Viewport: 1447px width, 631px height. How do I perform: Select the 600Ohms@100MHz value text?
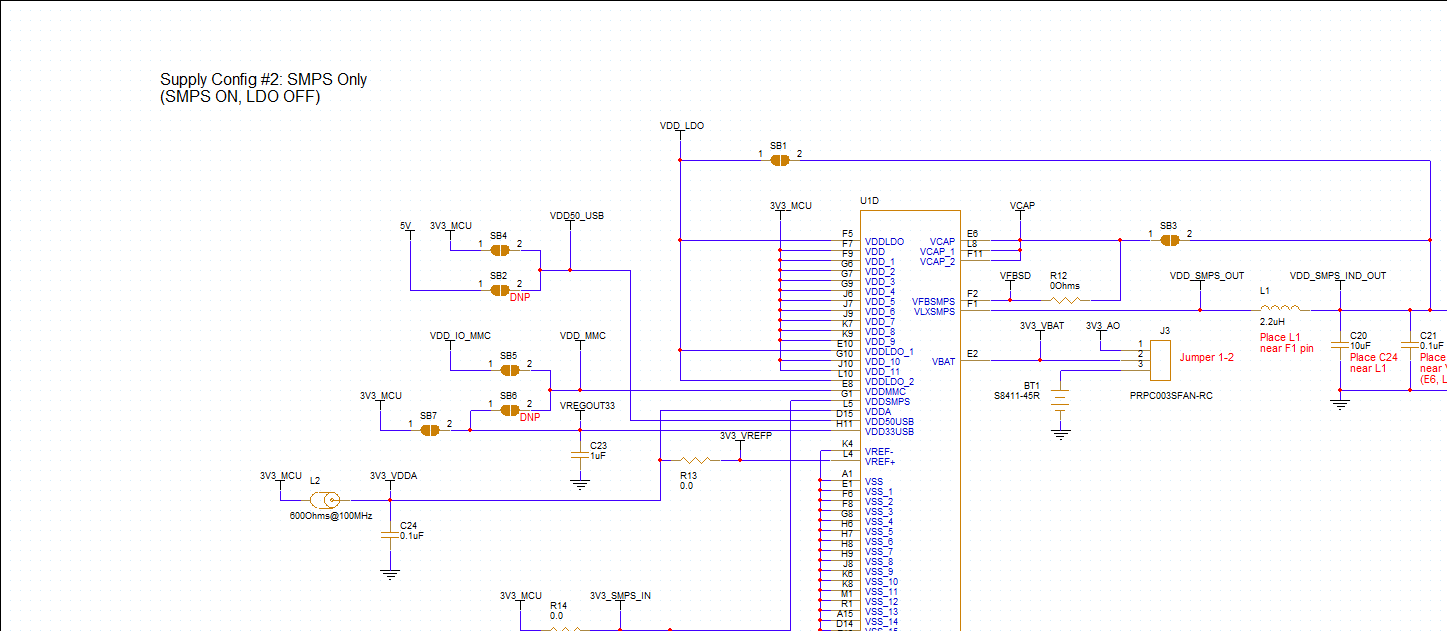(330, 516)
